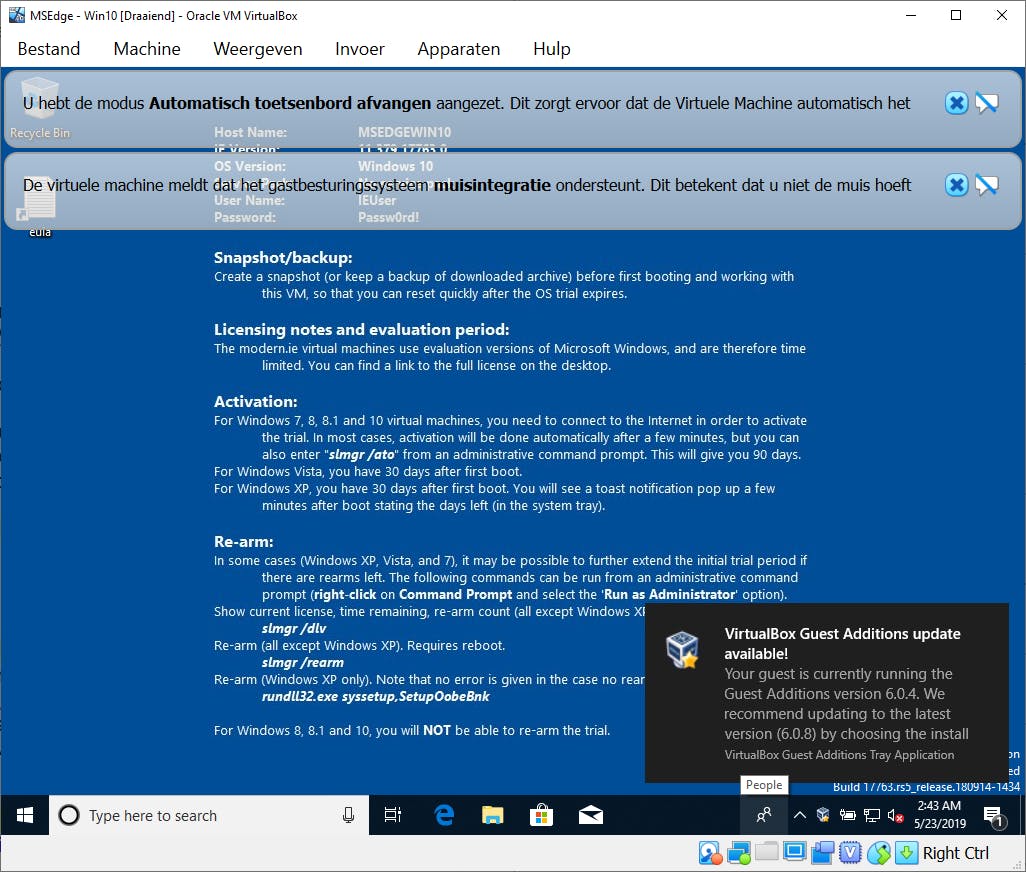The height and width of the screenshot is (872, 1026).
Task: Click VirtualBox Guest Additions tray icon
Action: pos(823,815)
